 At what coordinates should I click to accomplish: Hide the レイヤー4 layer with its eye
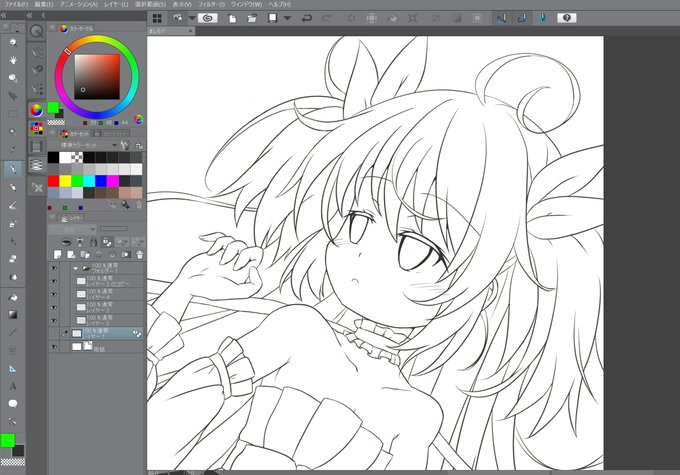[x=54, y=294]
